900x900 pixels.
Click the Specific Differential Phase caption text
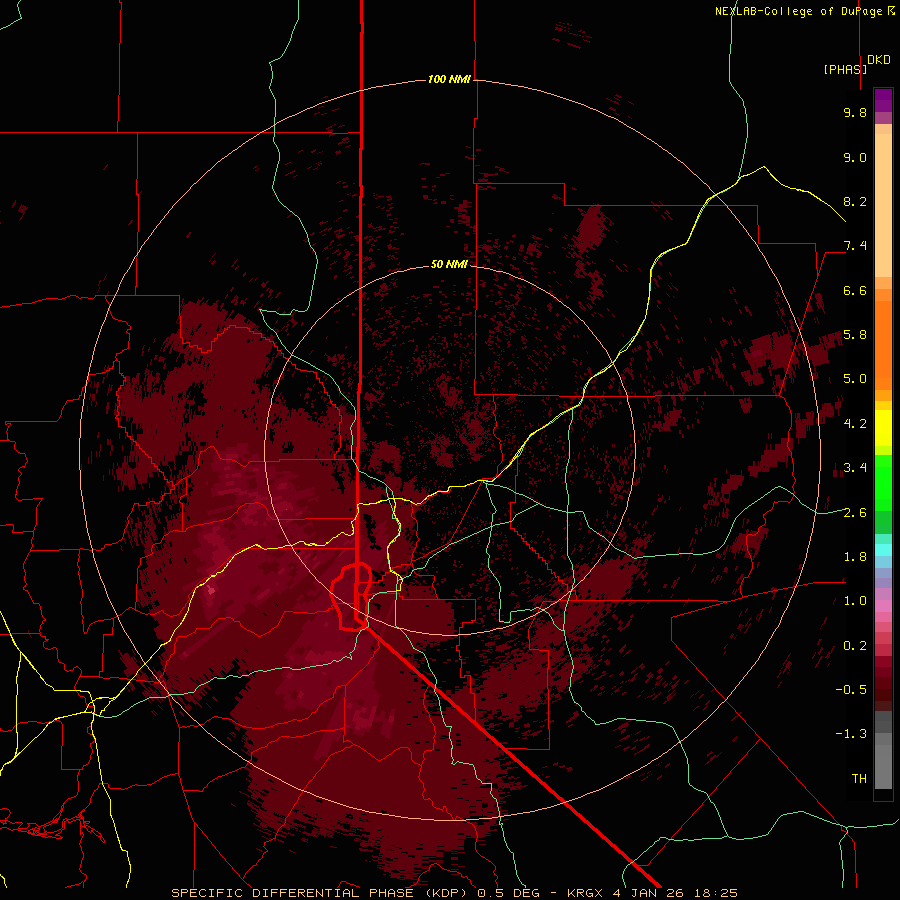click(x=321, y=893)
